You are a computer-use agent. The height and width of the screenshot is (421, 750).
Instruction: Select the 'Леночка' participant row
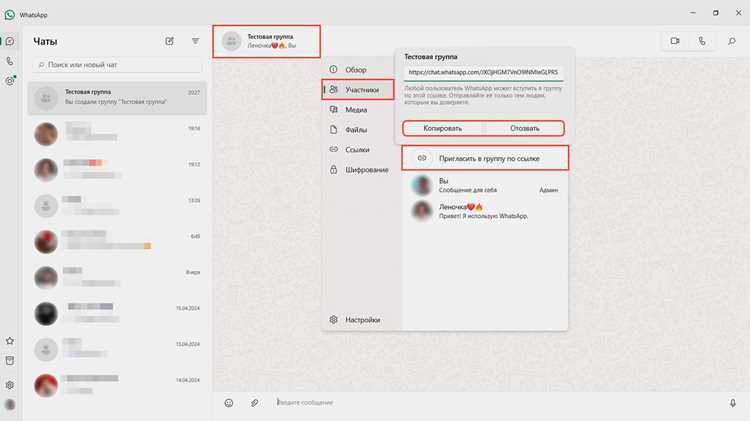pos(485,211)
